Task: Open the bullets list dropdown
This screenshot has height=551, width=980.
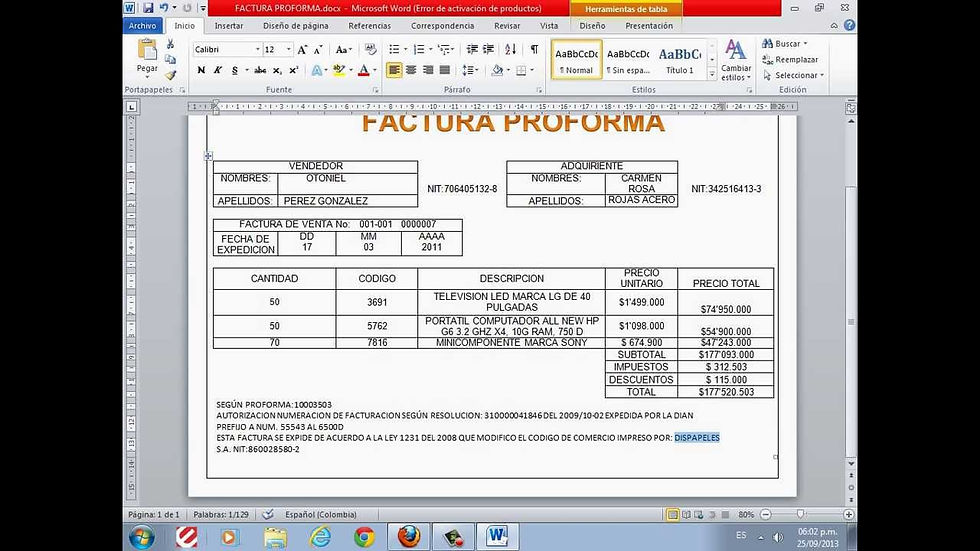Action: pyautogui.click(x=406, y=49)
